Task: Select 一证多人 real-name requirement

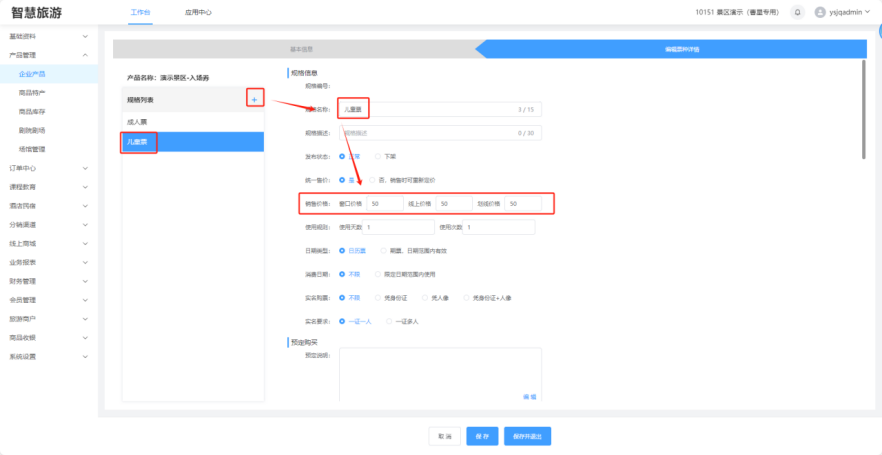Action: (x=389, y=321)
